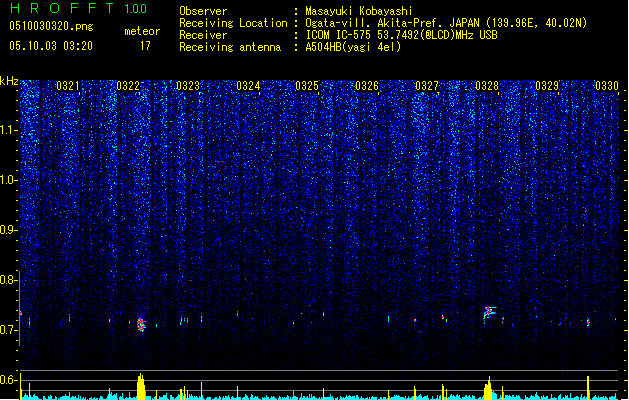
Task: Click the Receiving antenna label
Action: pyautogui.click(x=230, y=47)
